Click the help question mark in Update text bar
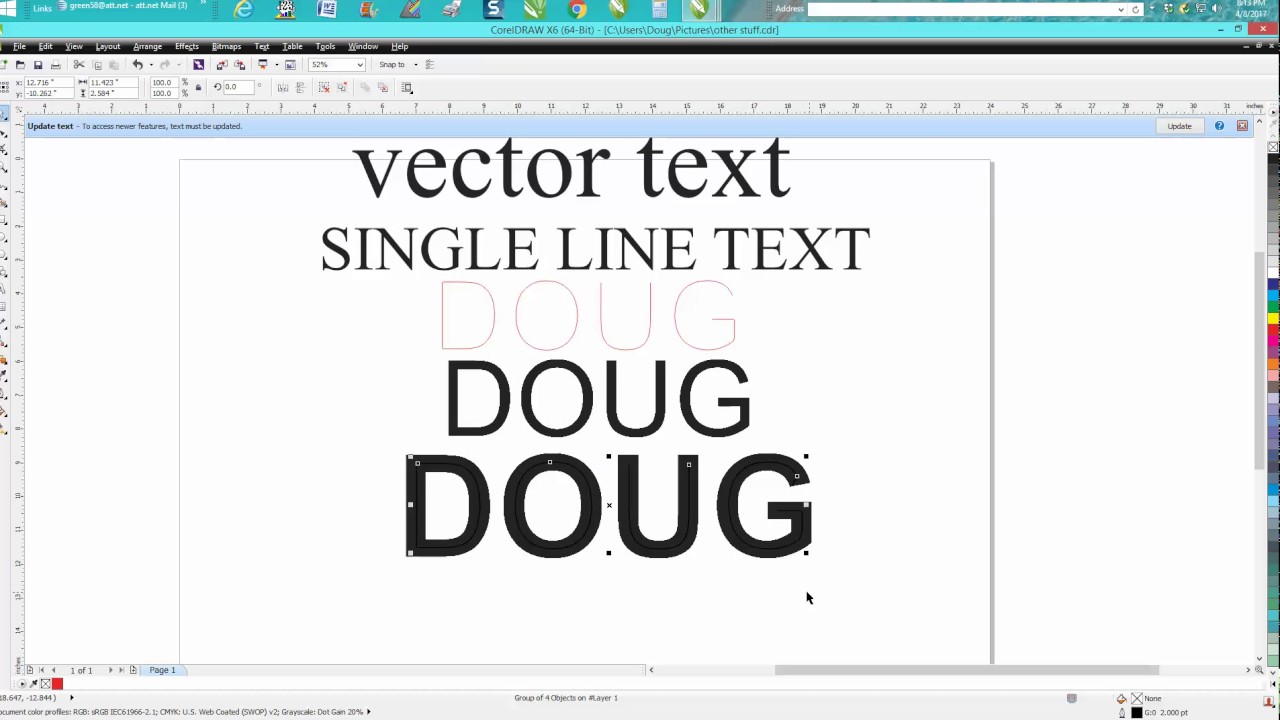The width and height of the screenshot is (1280, 720). [x=1219, y=126]
